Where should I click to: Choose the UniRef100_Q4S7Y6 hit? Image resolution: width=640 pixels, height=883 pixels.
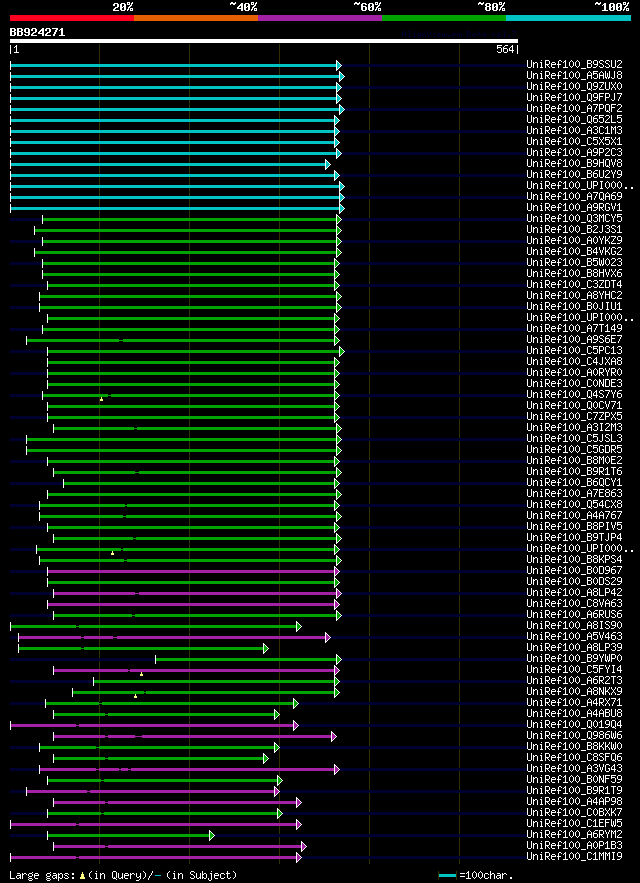(x=574, y=395)
